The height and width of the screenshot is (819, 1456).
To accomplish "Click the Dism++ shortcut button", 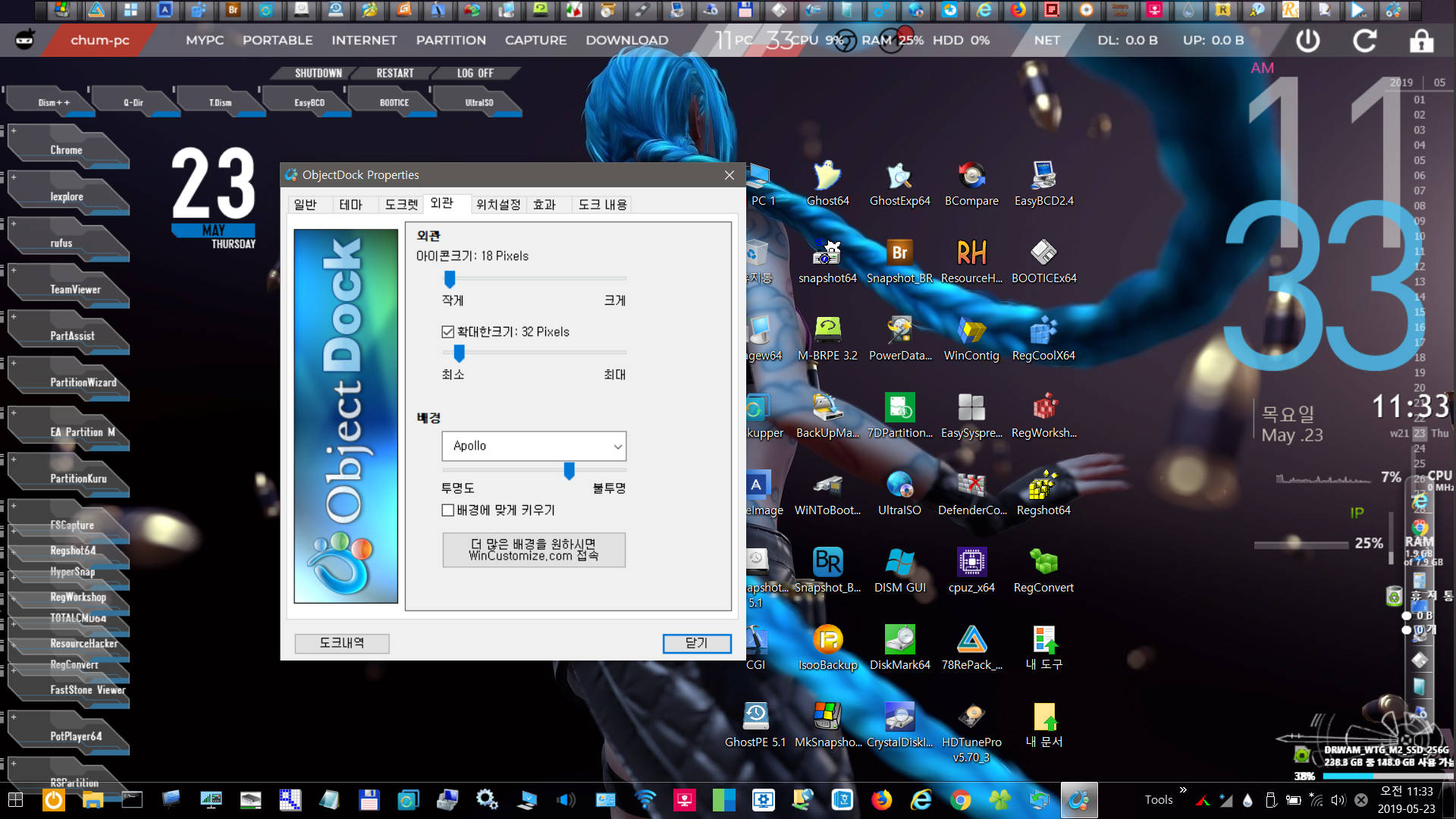I will pyautogui.click(x=53, y=102).
